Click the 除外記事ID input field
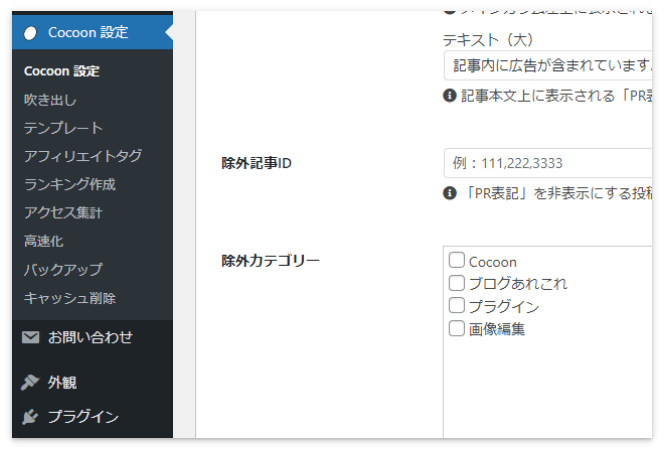Image resolution: width=664 pixels, height=451 pixels. pos(548,163)
